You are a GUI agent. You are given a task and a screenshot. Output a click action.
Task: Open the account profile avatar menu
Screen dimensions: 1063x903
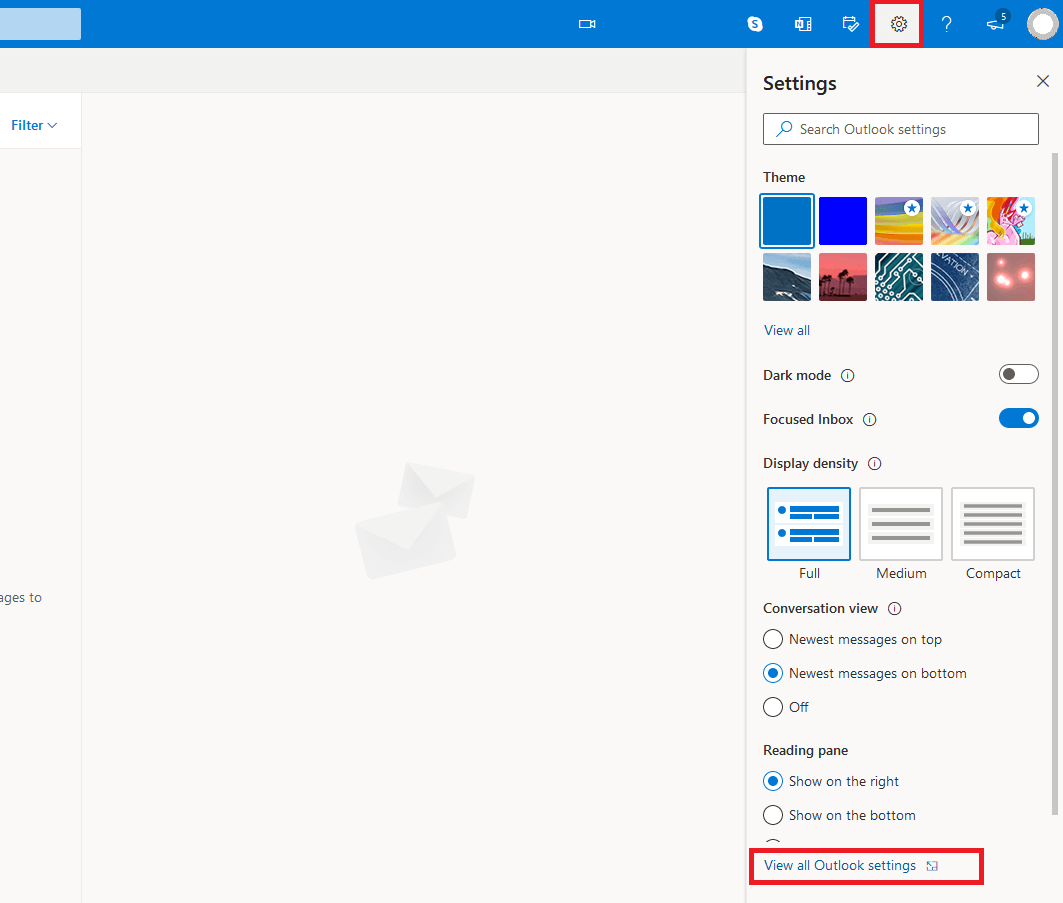point(1043,24)
